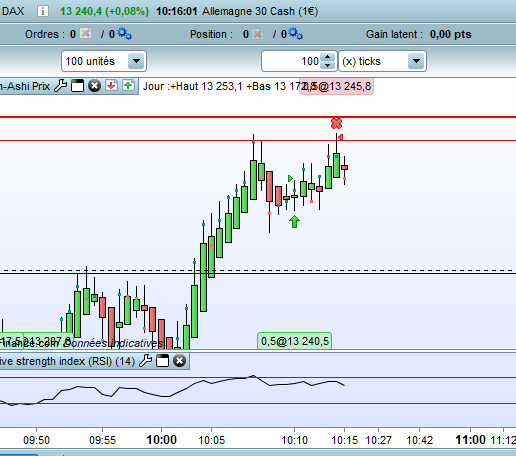Click the Gain latent 0,00 pts value

click(x=450, y=34)
